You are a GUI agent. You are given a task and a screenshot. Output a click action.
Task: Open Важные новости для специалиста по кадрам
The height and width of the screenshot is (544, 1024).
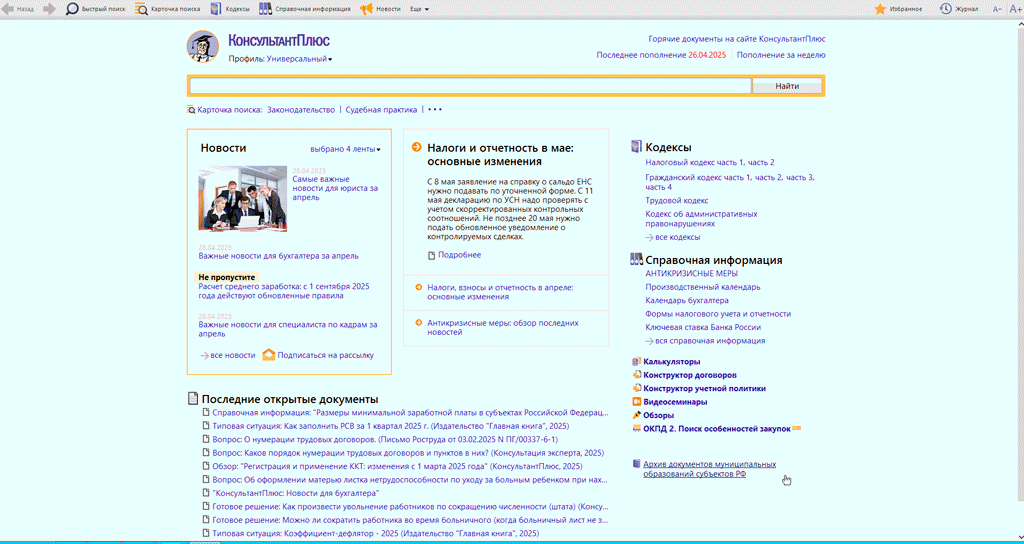click(x=287, y=329)
